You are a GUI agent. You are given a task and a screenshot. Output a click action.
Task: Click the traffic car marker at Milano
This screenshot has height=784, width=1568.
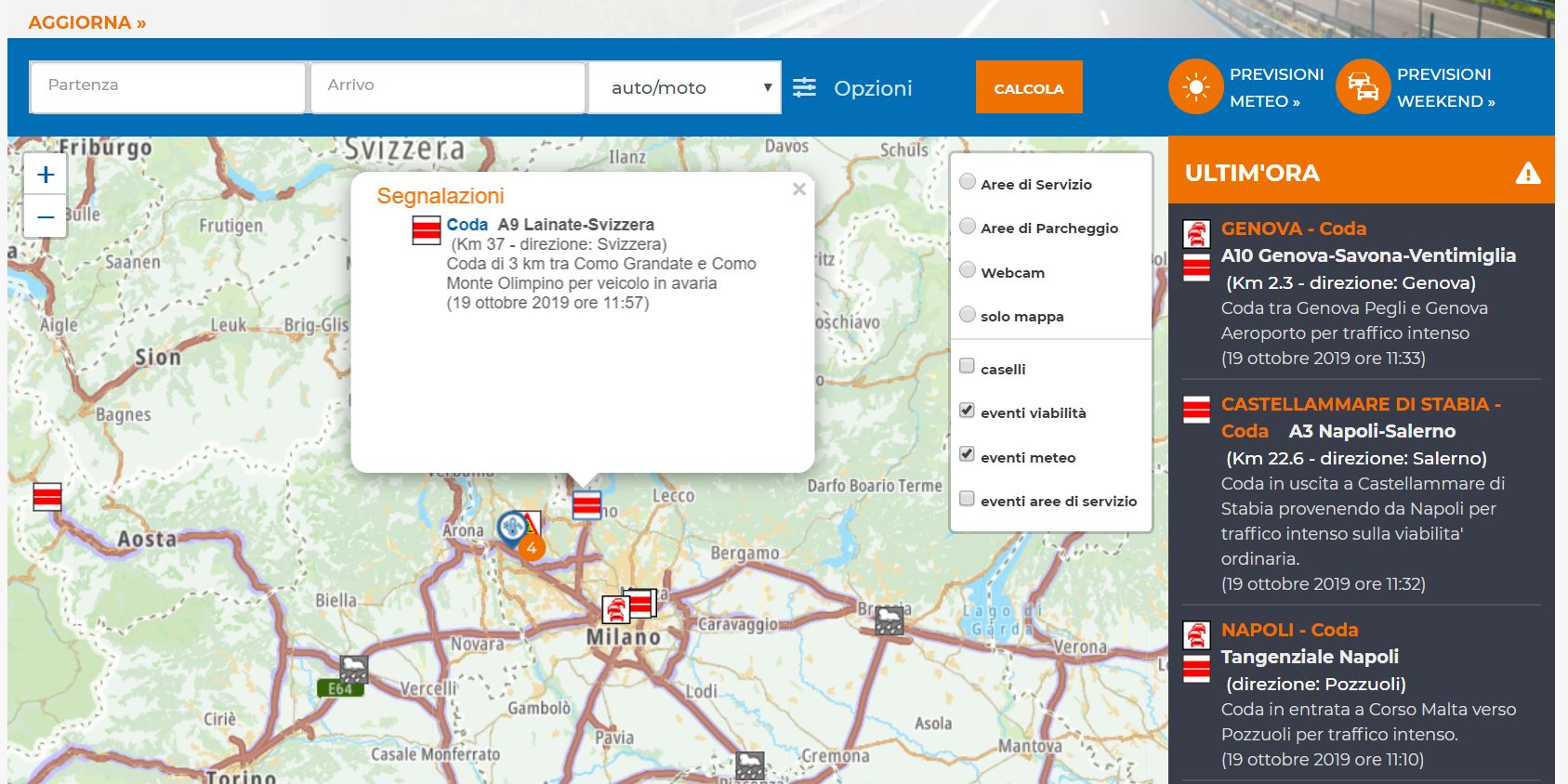pyautogui.click(x=615, y=609)
